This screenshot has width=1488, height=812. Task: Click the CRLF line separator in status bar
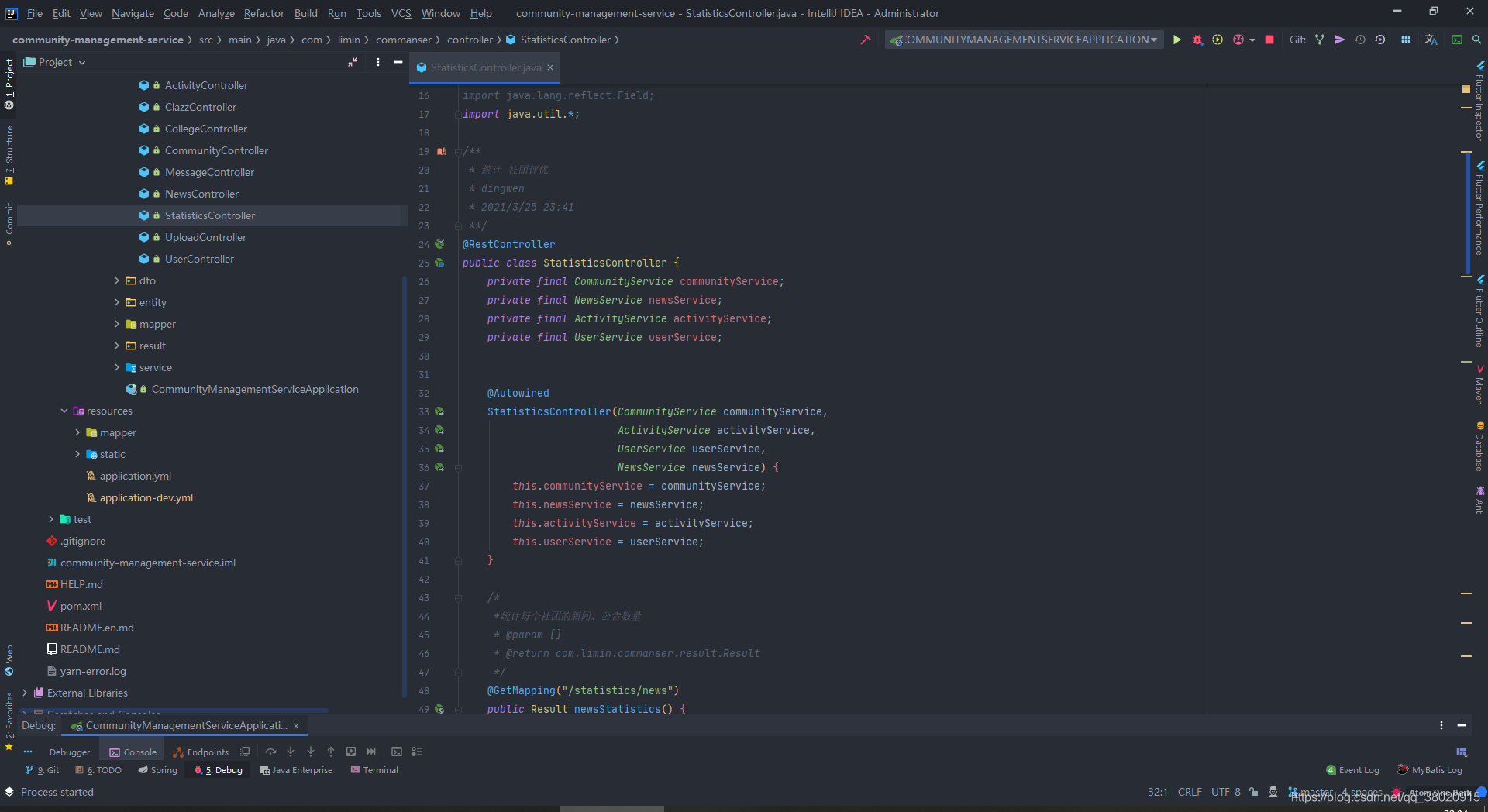coord(1190,792)
